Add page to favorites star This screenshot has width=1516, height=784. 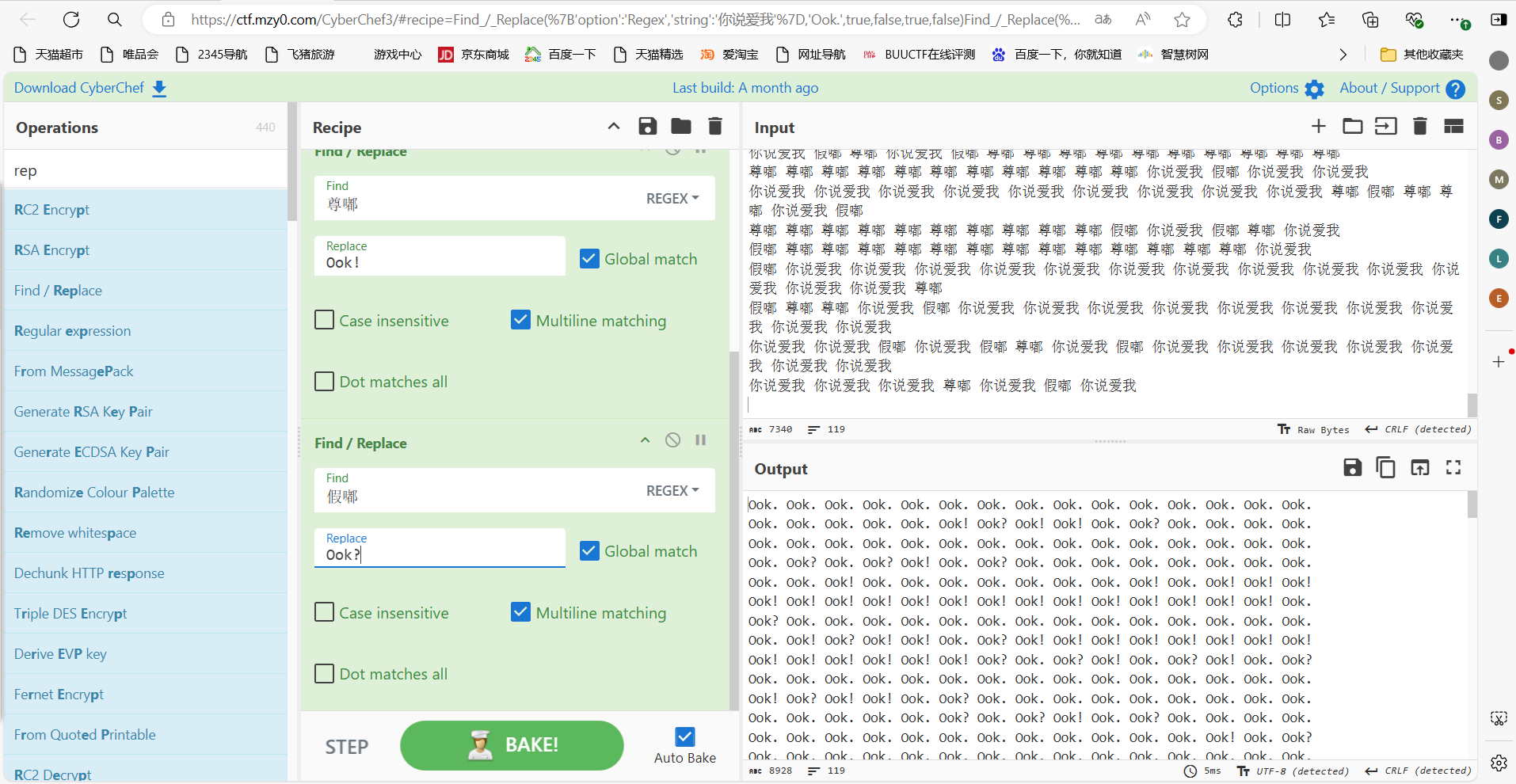[1182, 20]
